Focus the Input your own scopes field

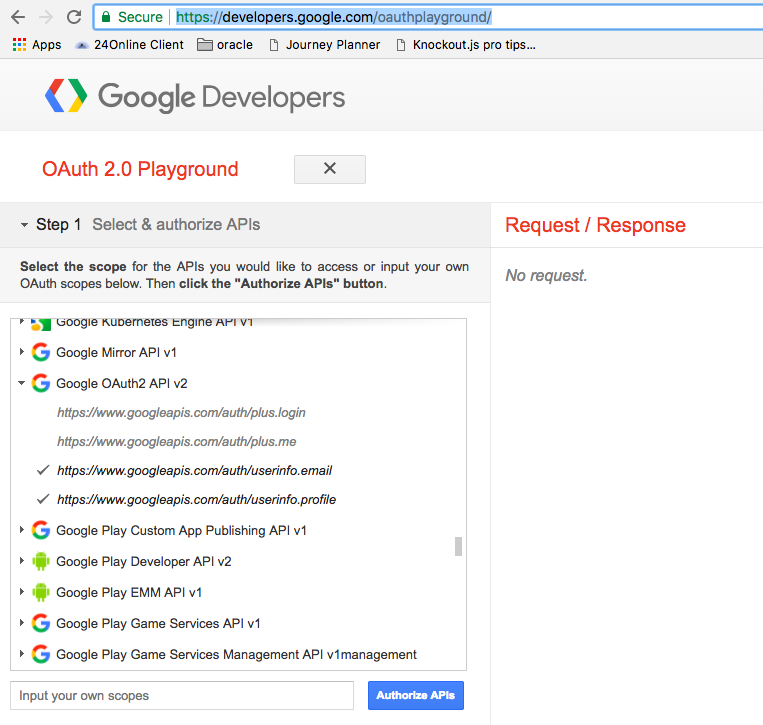pos(182,695)
